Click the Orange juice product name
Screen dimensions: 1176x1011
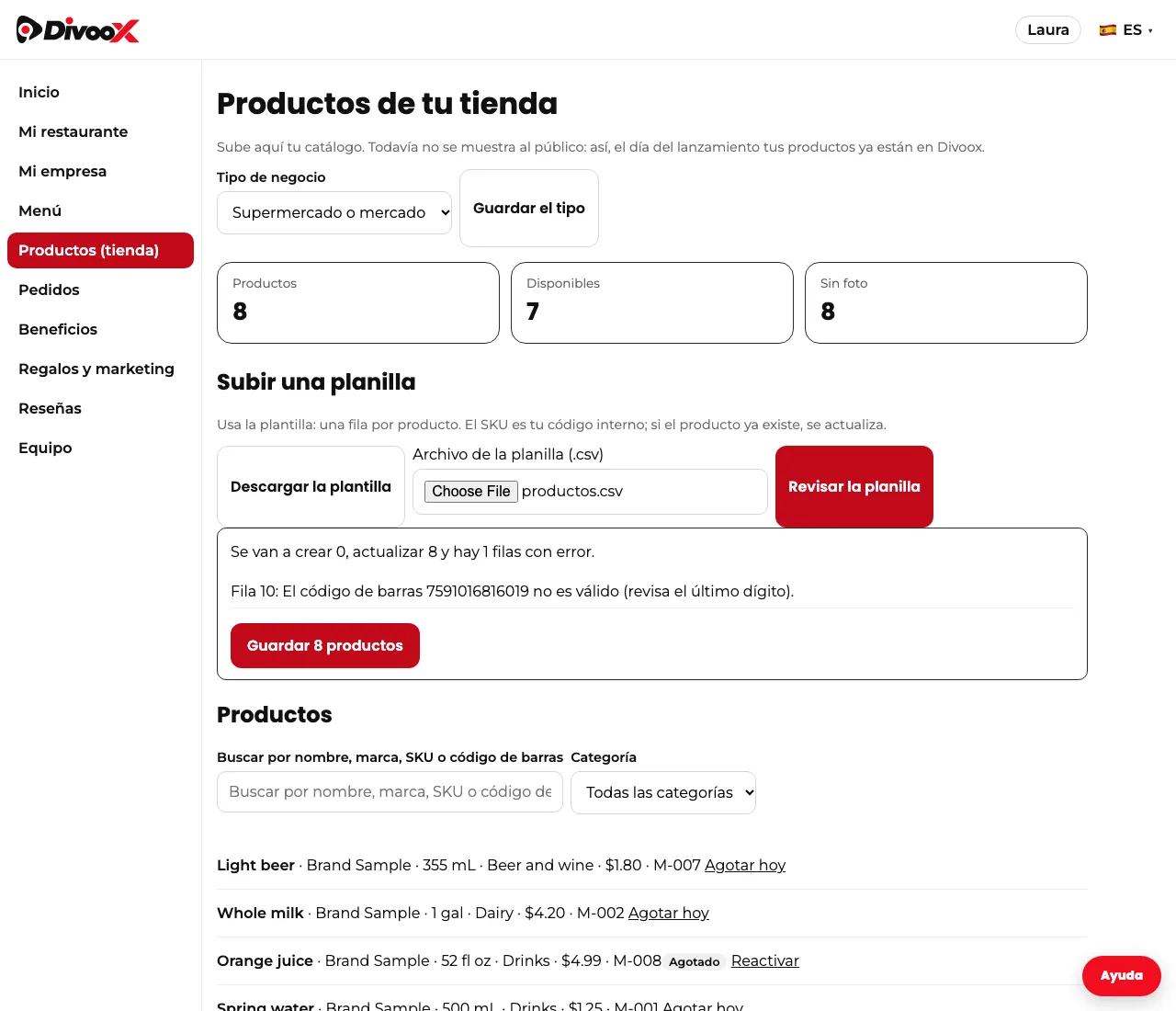coord(265,960)
